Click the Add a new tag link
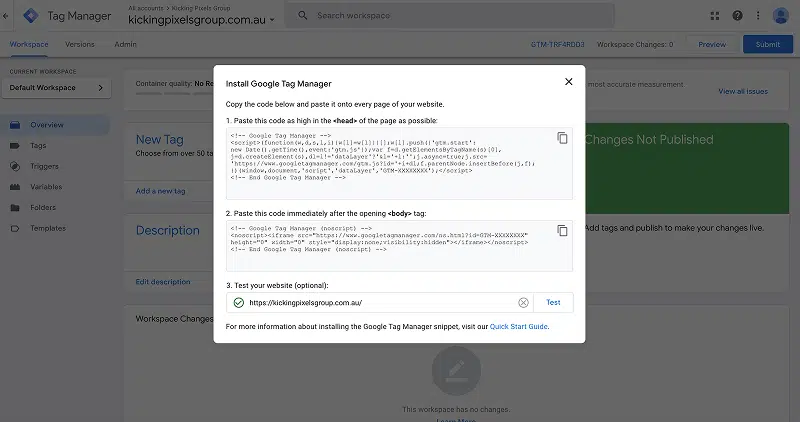Screen dimensions: 800x422 click(x=160, y=191)
